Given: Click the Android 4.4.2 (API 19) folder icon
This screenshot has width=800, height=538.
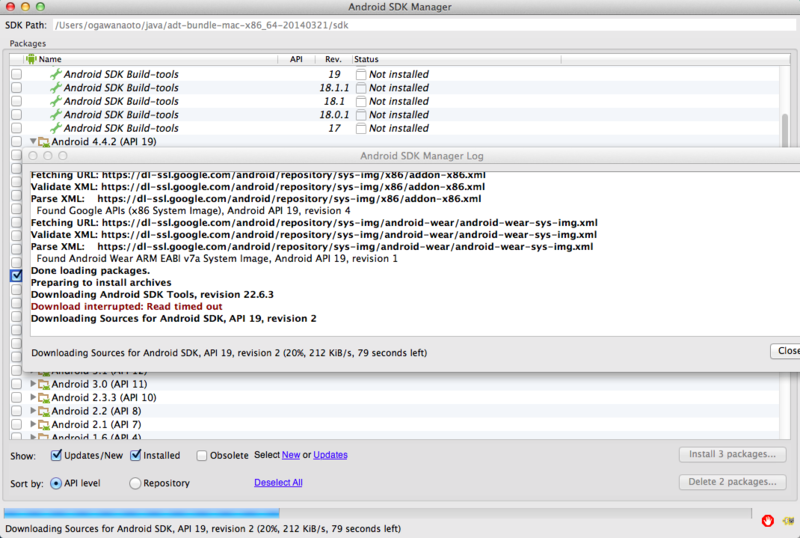Looking at the screenshot, I should (44, 142).
